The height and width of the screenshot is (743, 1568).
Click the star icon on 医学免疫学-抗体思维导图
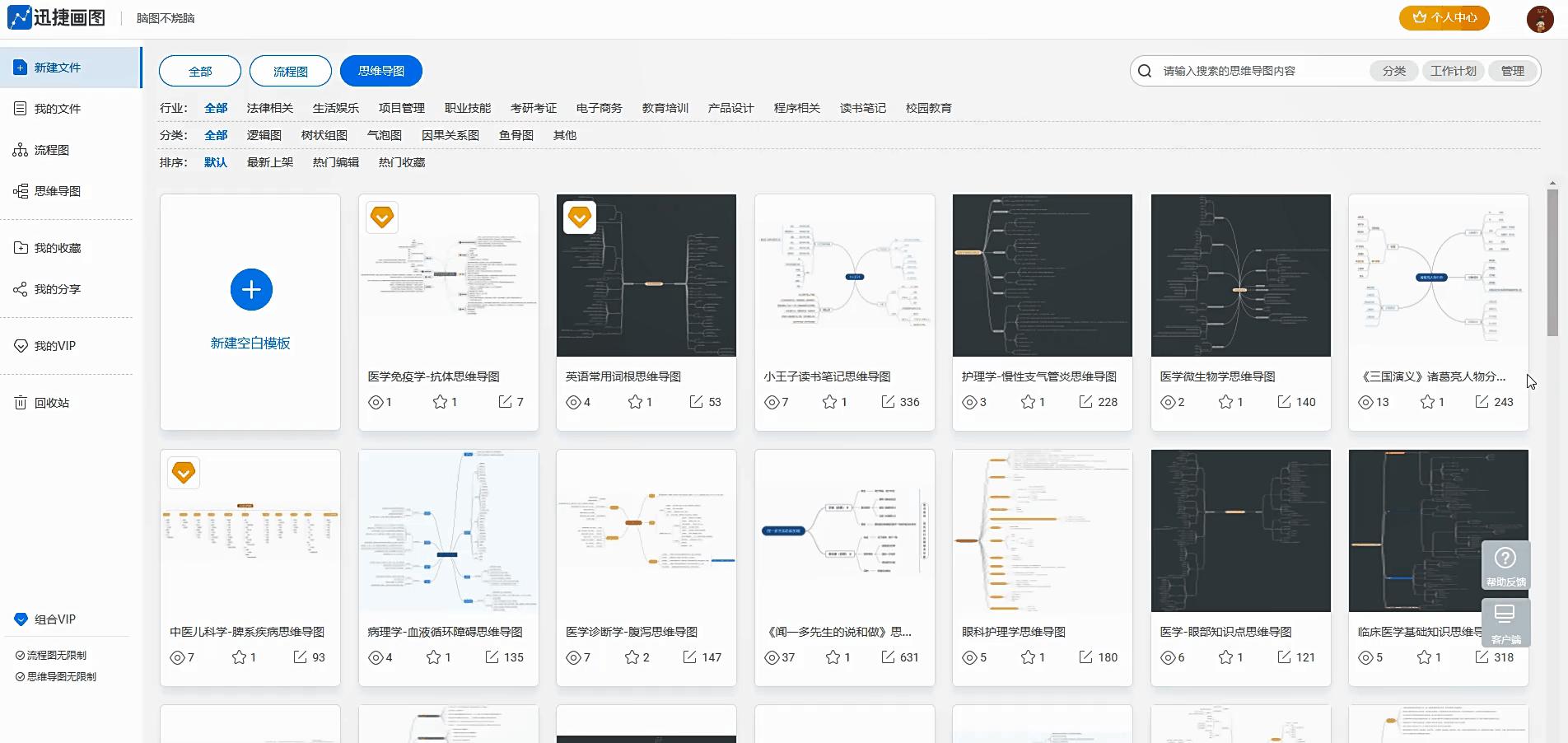pos(441,402)
